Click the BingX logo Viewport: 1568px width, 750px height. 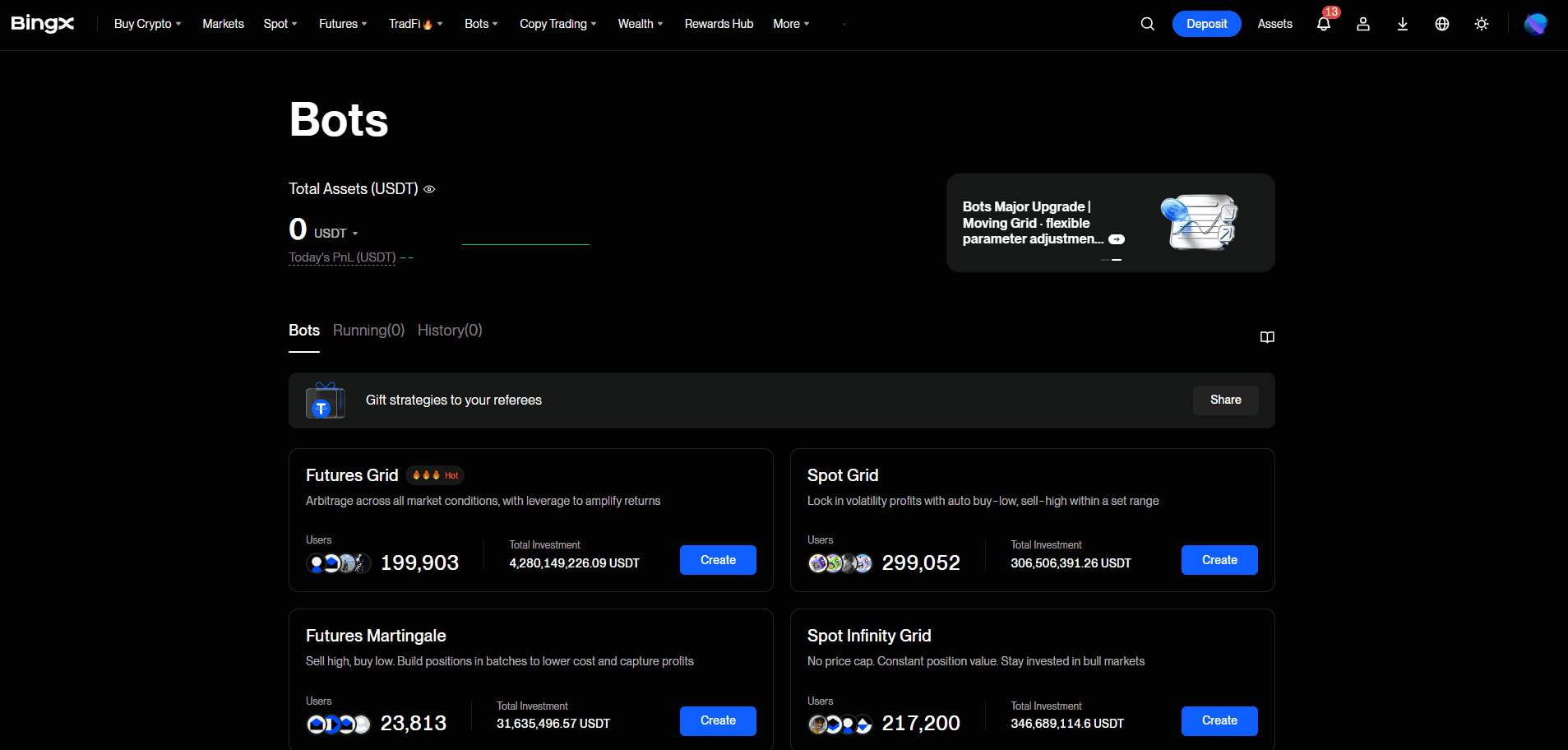click(43, 24)
